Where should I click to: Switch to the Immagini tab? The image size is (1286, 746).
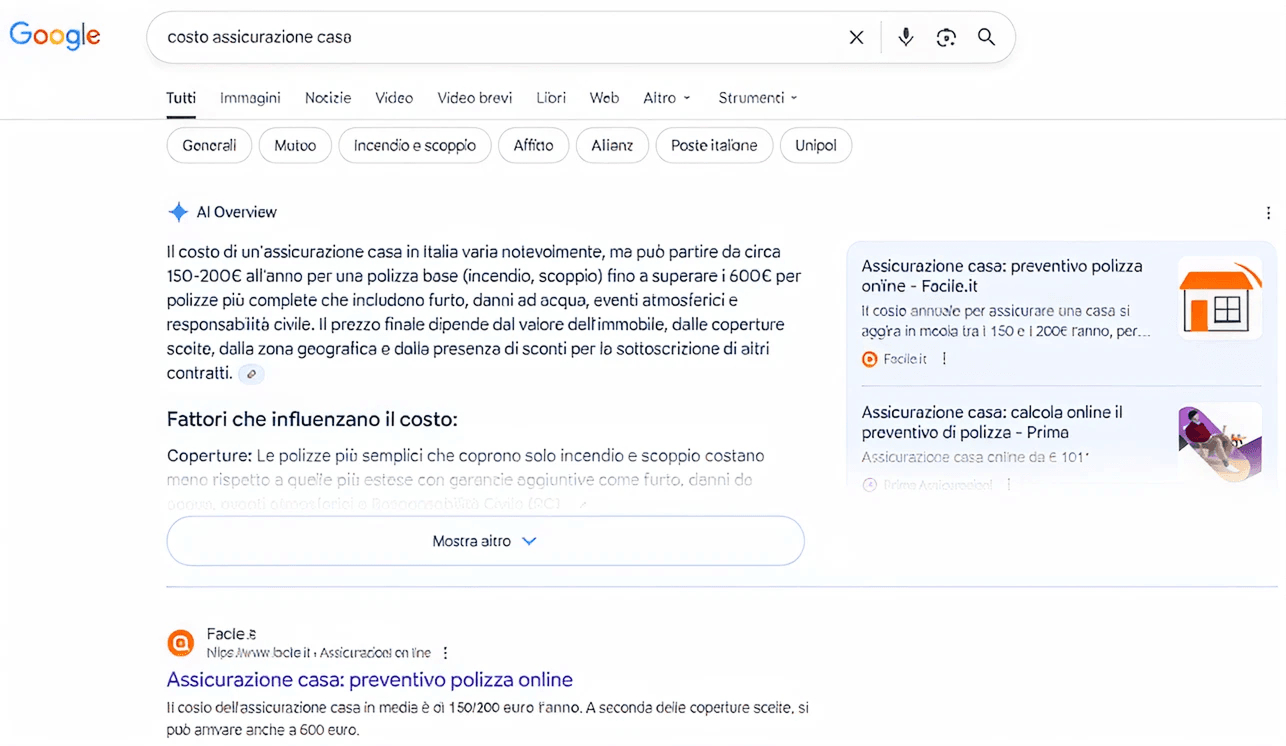coord(250,98)
